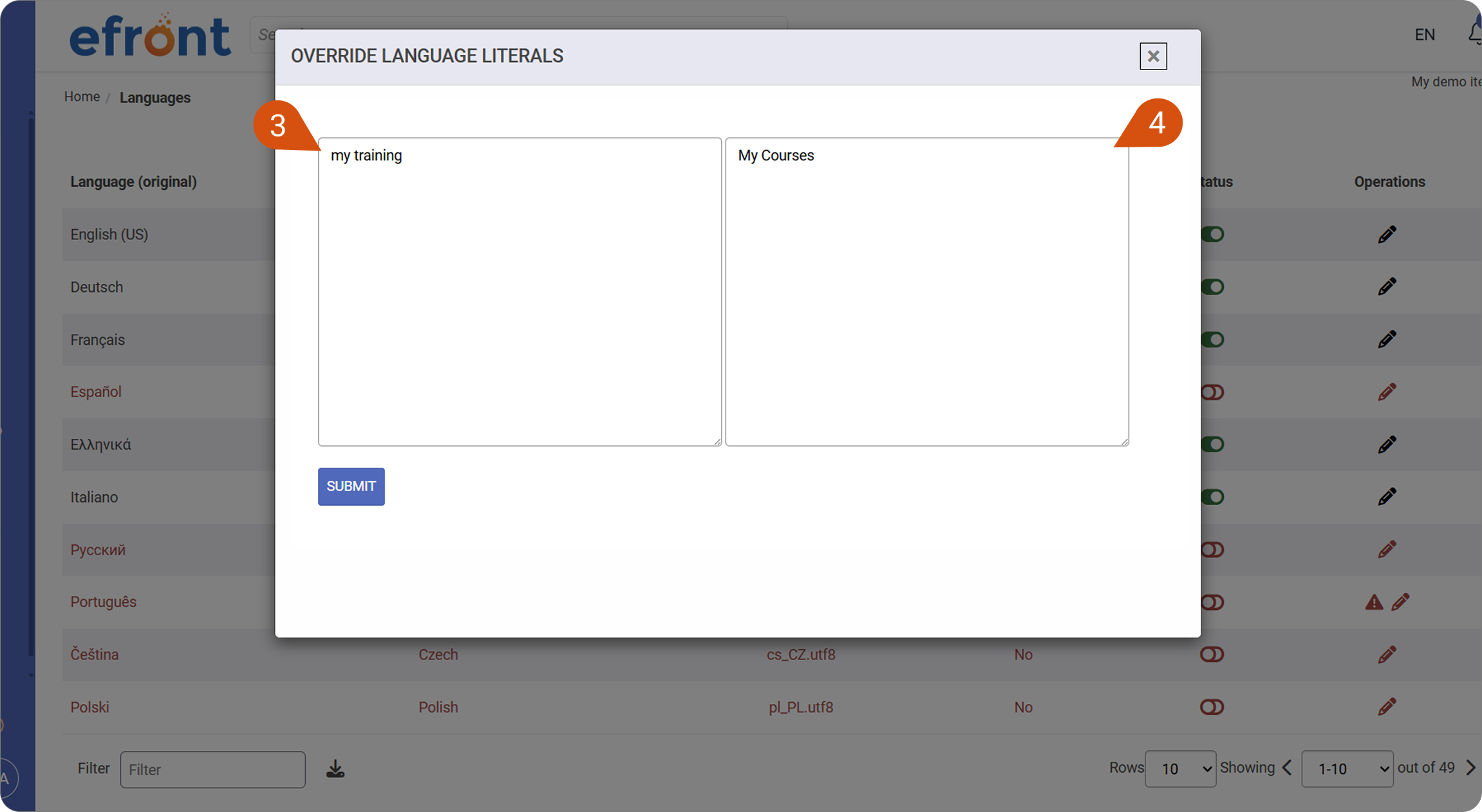Open notifications bell icon
Image resolution: width=1482 pixels, height=812 pixels.
1475,32
